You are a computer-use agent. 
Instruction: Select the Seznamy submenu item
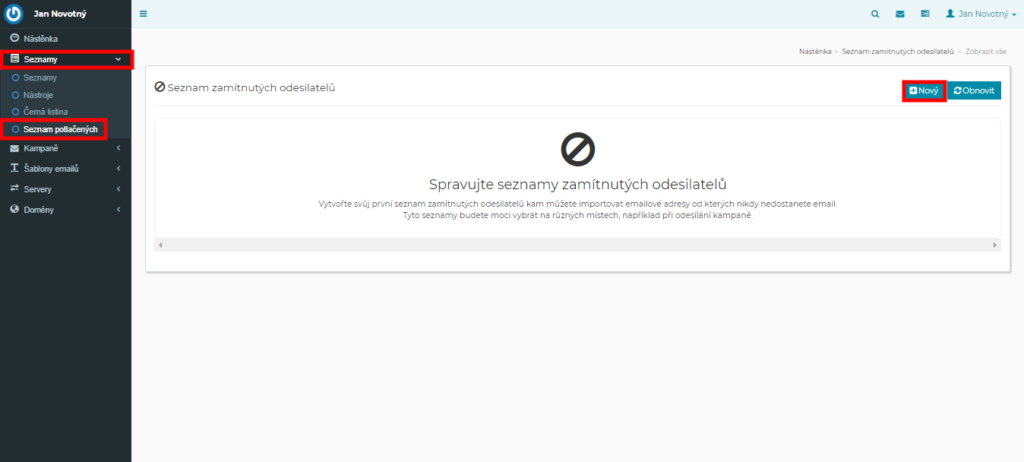click(x=40, y=77)
